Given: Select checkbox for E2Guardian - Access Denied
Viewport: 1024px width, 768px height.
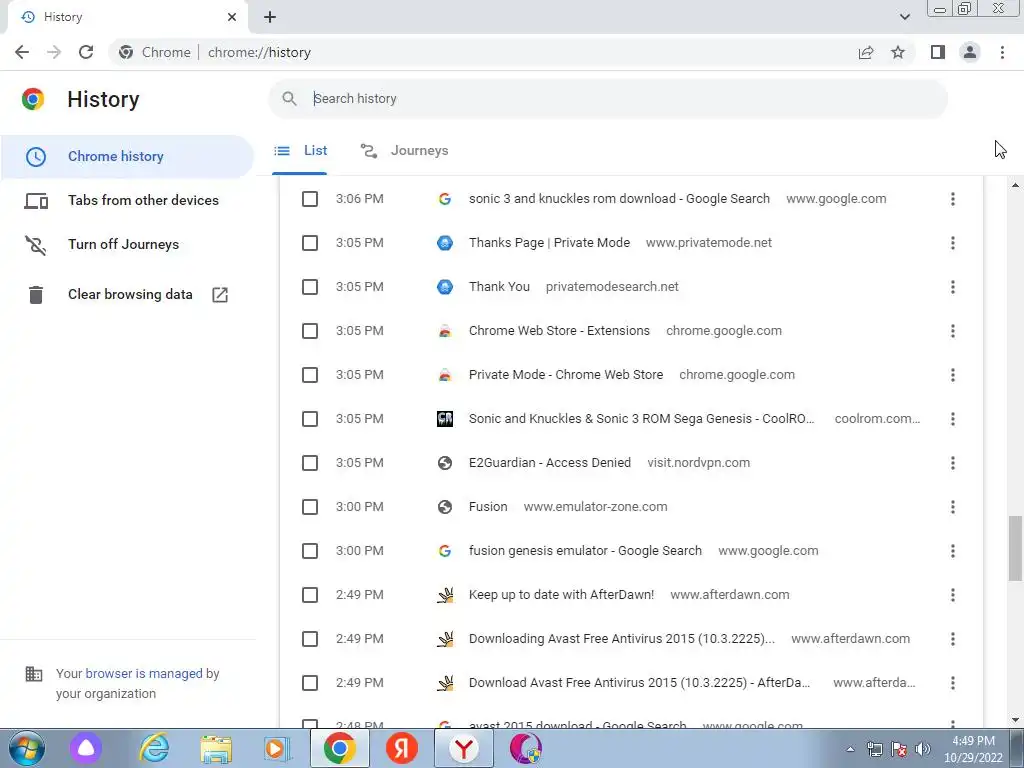Looking at the screenshot, I should pos(310,463).
